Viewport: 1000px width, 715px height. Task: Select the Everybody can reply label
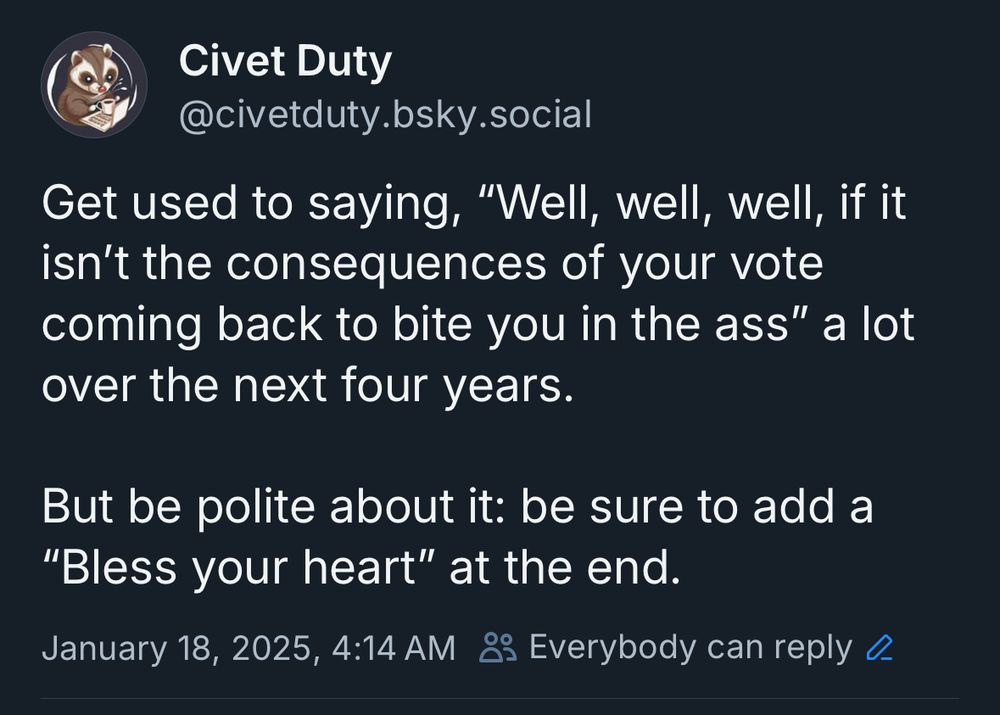(690, 648)
